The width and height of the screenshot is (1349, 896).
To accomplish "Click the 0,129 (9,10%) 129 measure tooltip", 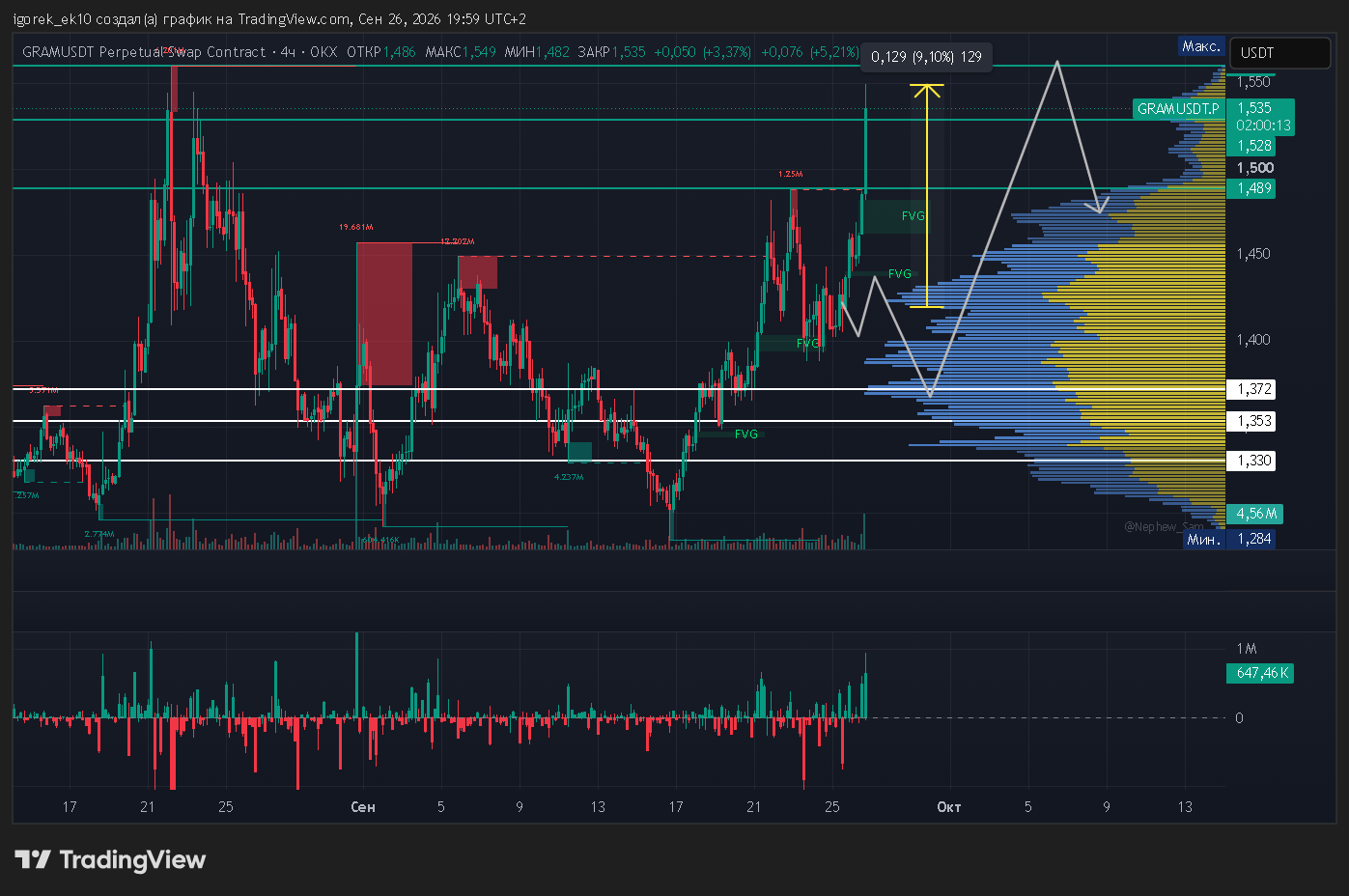I will coord(926,57).
